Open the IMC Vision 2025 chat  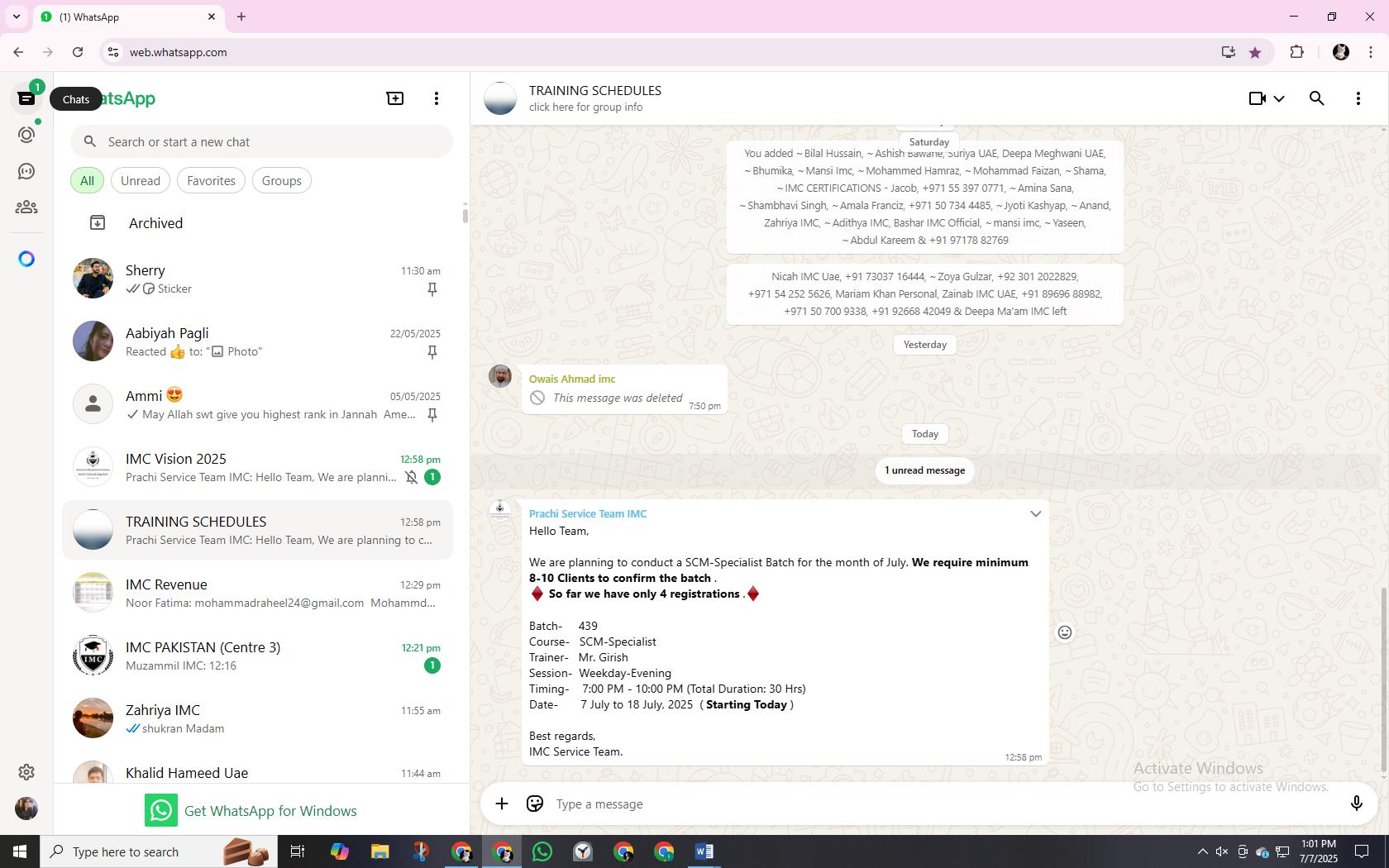[257, 467]
